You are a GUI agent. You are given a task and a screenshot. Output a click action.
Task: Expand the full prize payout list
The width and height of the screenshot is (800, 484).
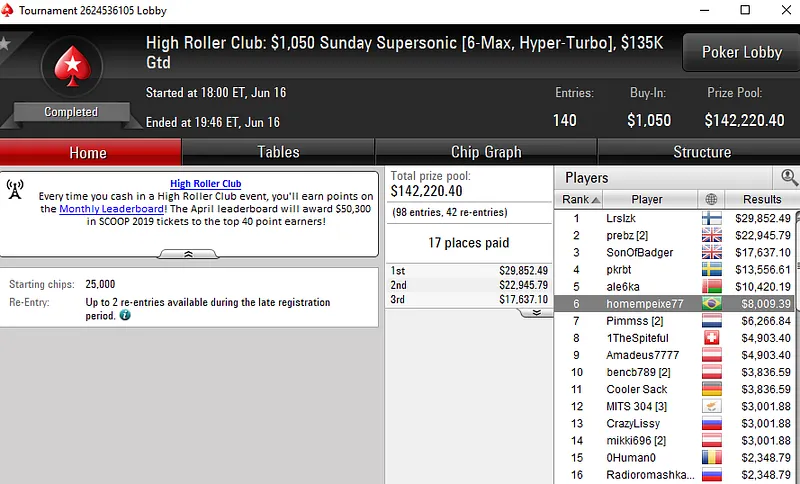535,312
